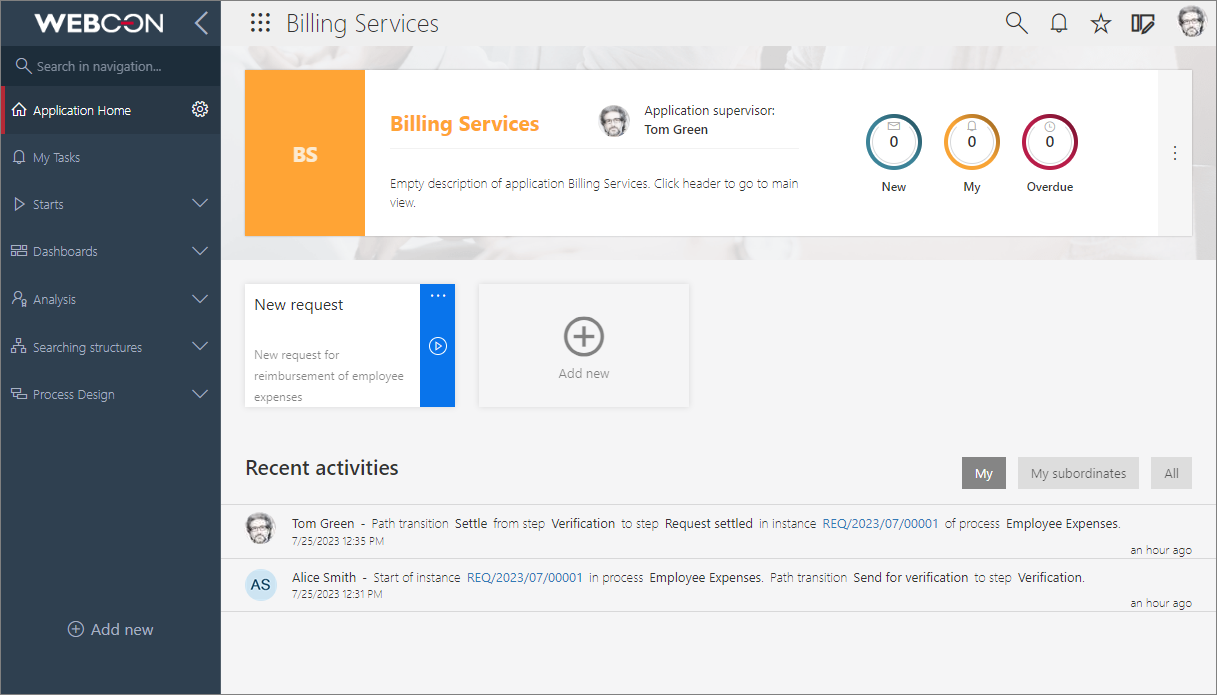Open REQ/2023/07/00001 link in Tom Green row
Viewport: 1217px width, 695px height.
pyautogui.click(x=880, y=523)
